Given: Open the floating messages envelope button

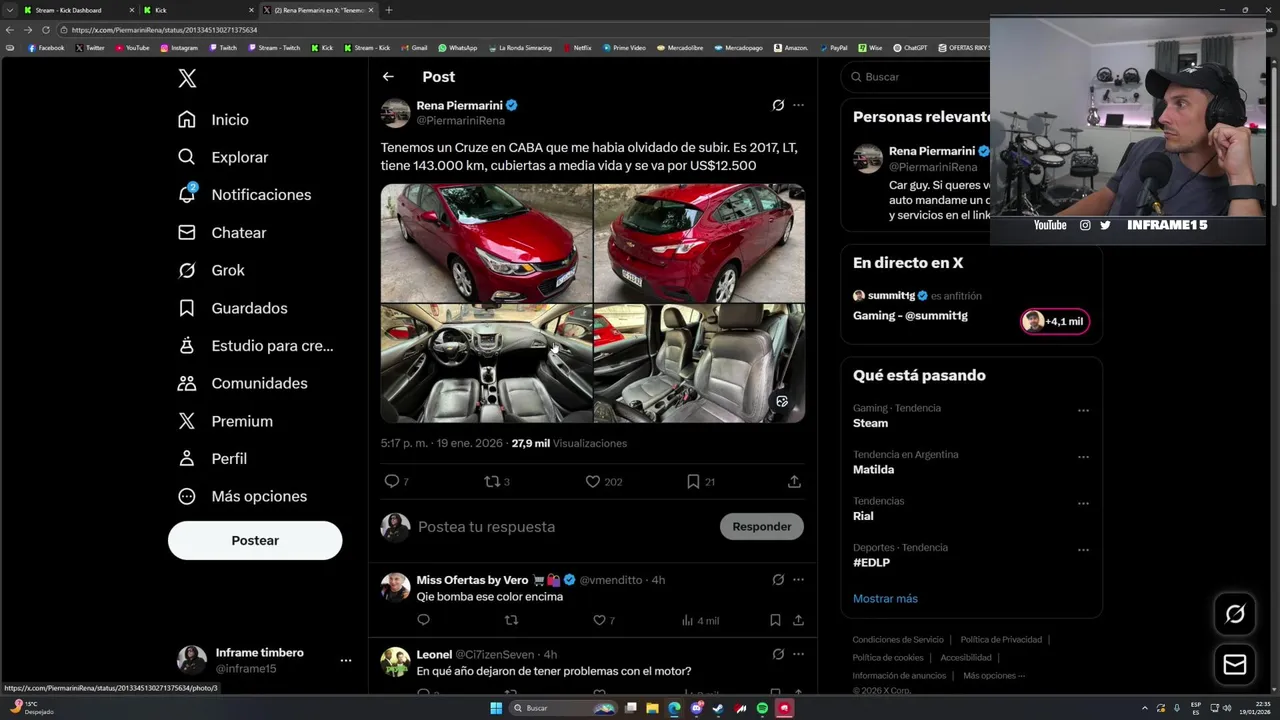Looking at the screenshot, I should point(1235,665).
